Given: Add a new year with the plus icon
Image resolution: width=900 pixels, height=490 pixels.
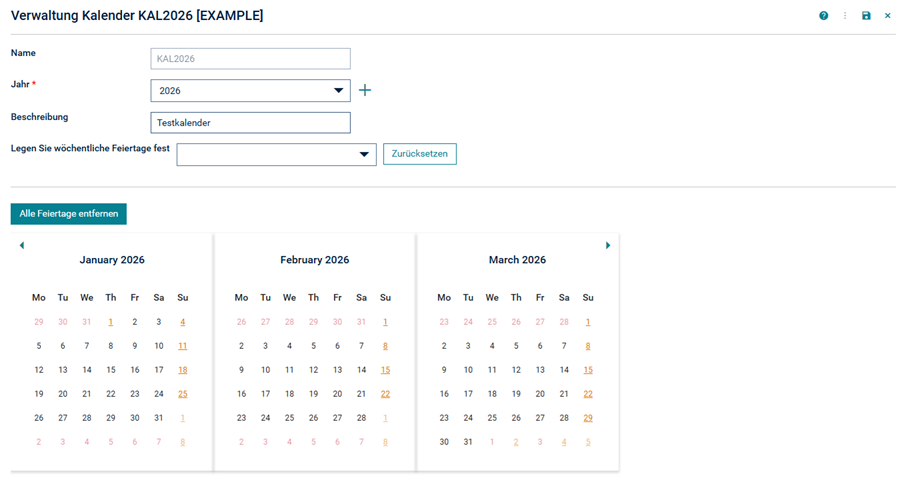Looking at the screenshot, I should pos(365,90).
